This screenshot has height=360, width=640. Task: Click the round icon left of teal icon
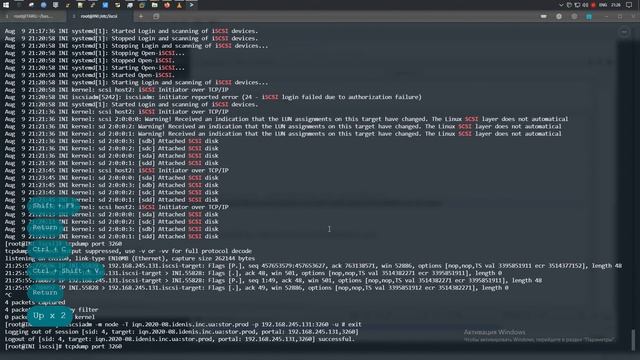(x=574, y=16)
